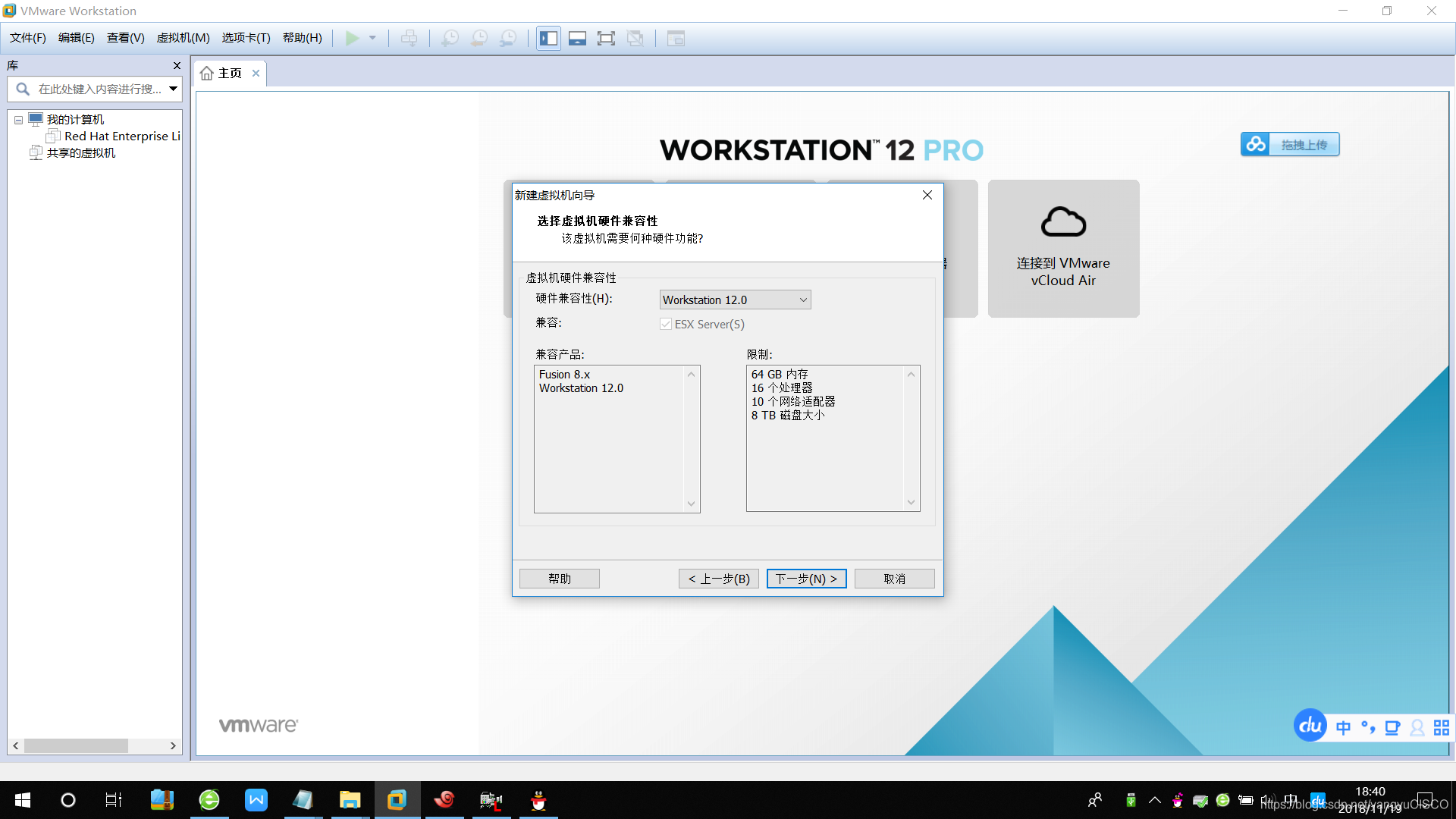Image resolution: width=1456 pixels, height=819 pixels.
Task: Click the IME user account icon
Action: 1417,728
